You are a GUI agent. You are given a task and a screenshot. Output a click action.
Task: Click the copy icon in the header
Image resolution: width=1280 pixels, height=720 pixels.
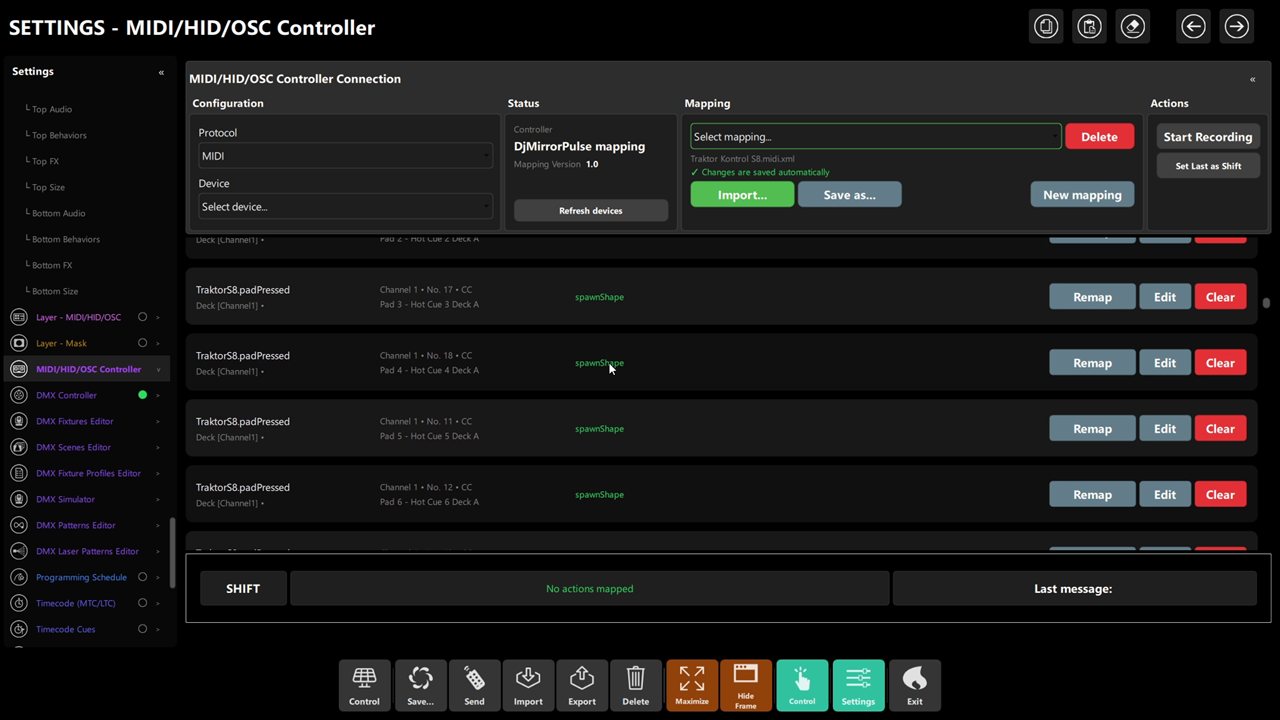click(1046, 27)
